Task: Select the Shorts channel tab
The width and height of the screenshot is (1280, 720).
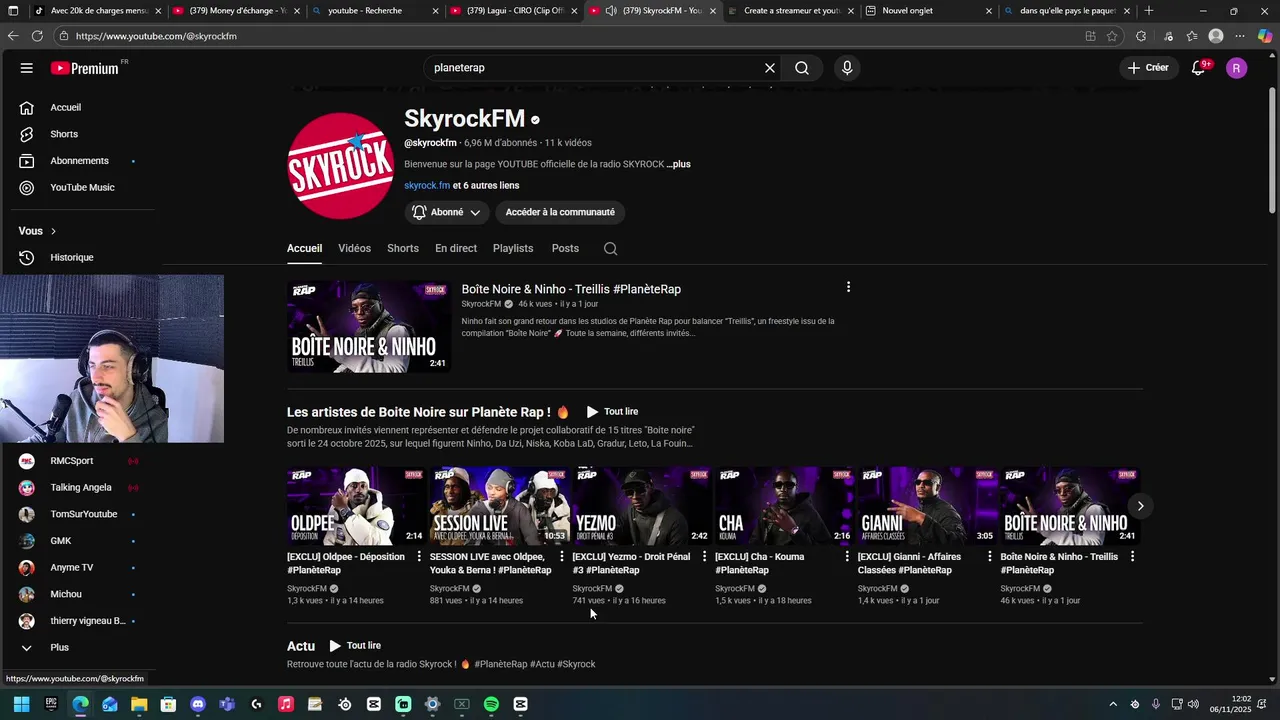Action: pyautogui.click(x=403, y=248)
